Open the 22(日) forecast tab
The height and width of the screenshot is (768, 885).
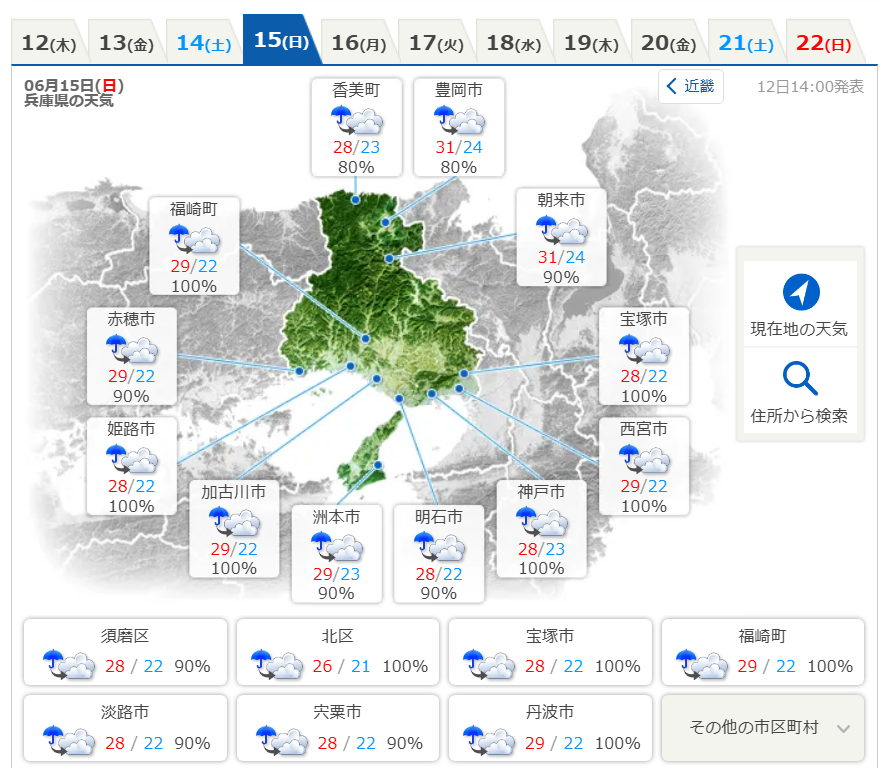click(824, 42)
